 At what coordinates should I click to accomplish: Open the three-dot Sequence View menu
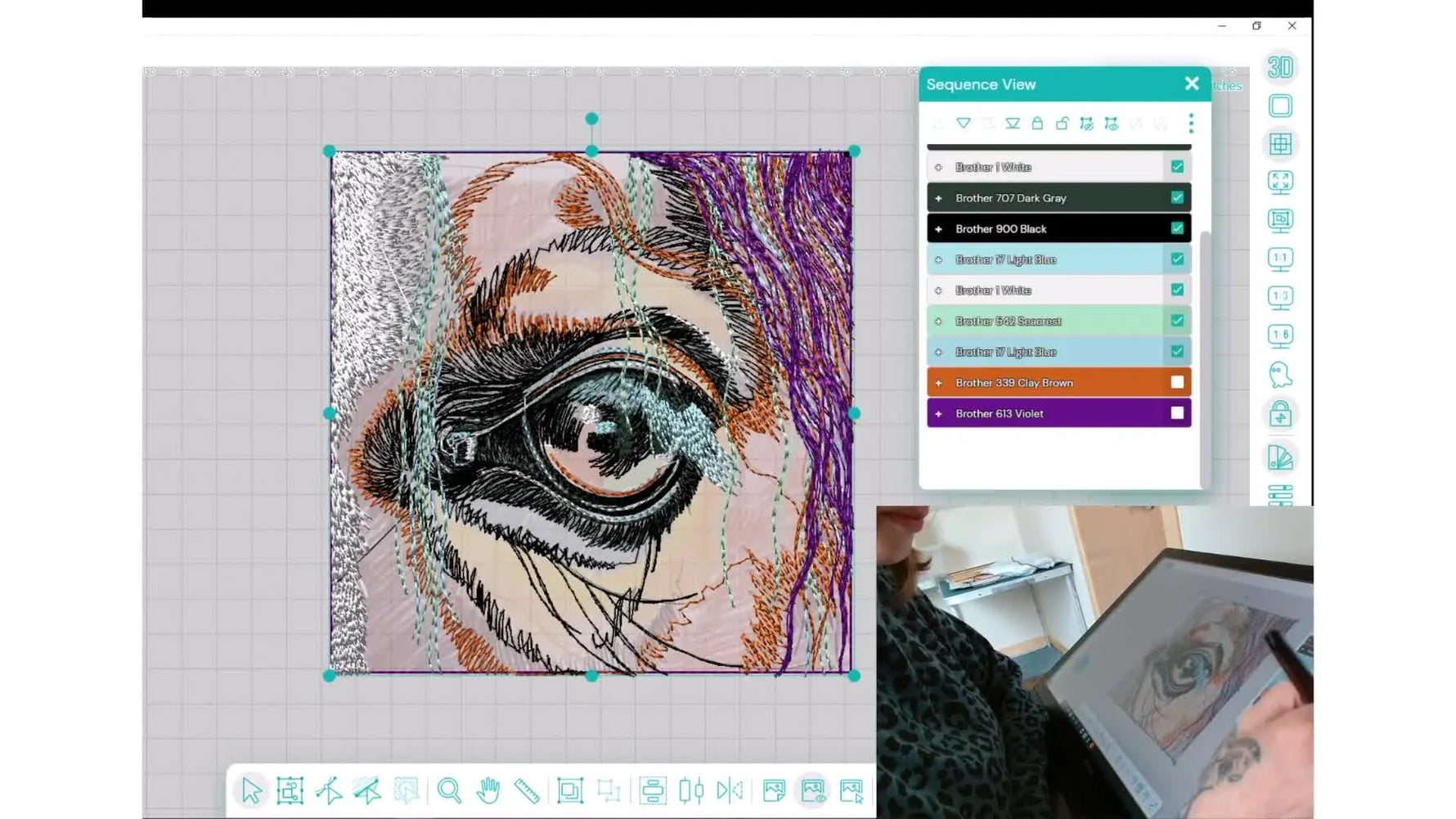tap(1191, 124)
